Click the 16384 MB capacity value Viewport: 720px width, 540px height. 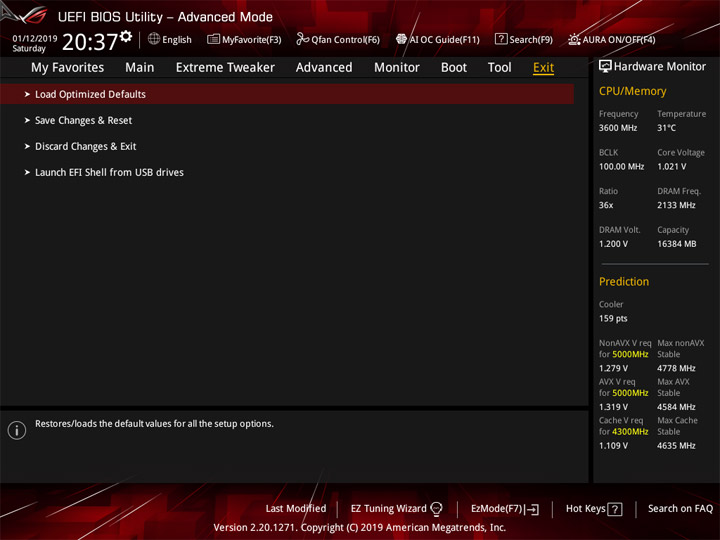point(676,244)
